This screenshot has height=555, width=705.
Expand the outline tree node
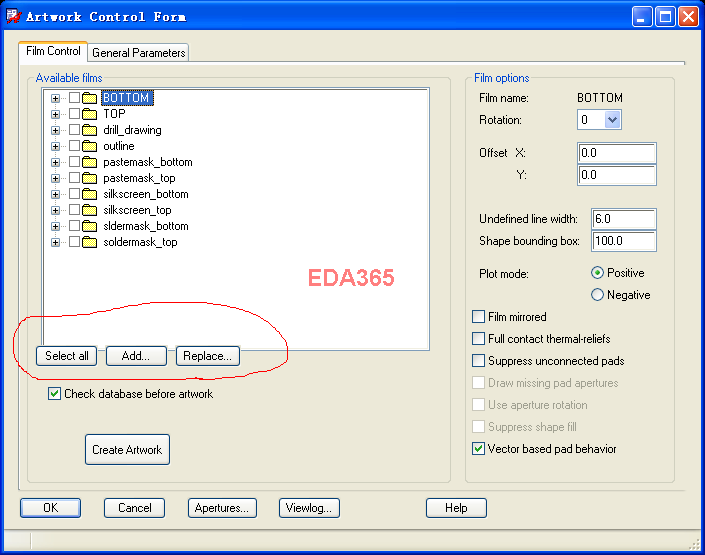pos(55,146)
